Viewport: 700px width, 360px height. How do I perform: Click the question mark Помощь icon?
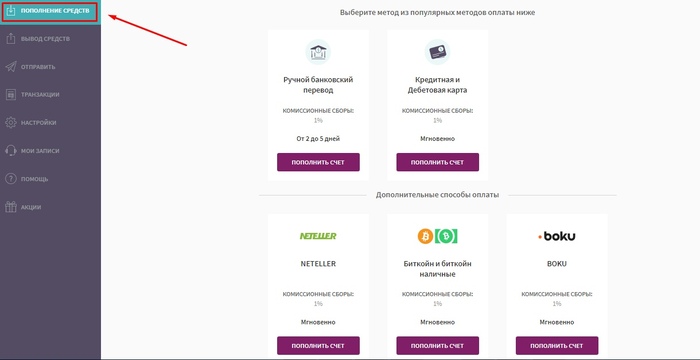(11, 179)
